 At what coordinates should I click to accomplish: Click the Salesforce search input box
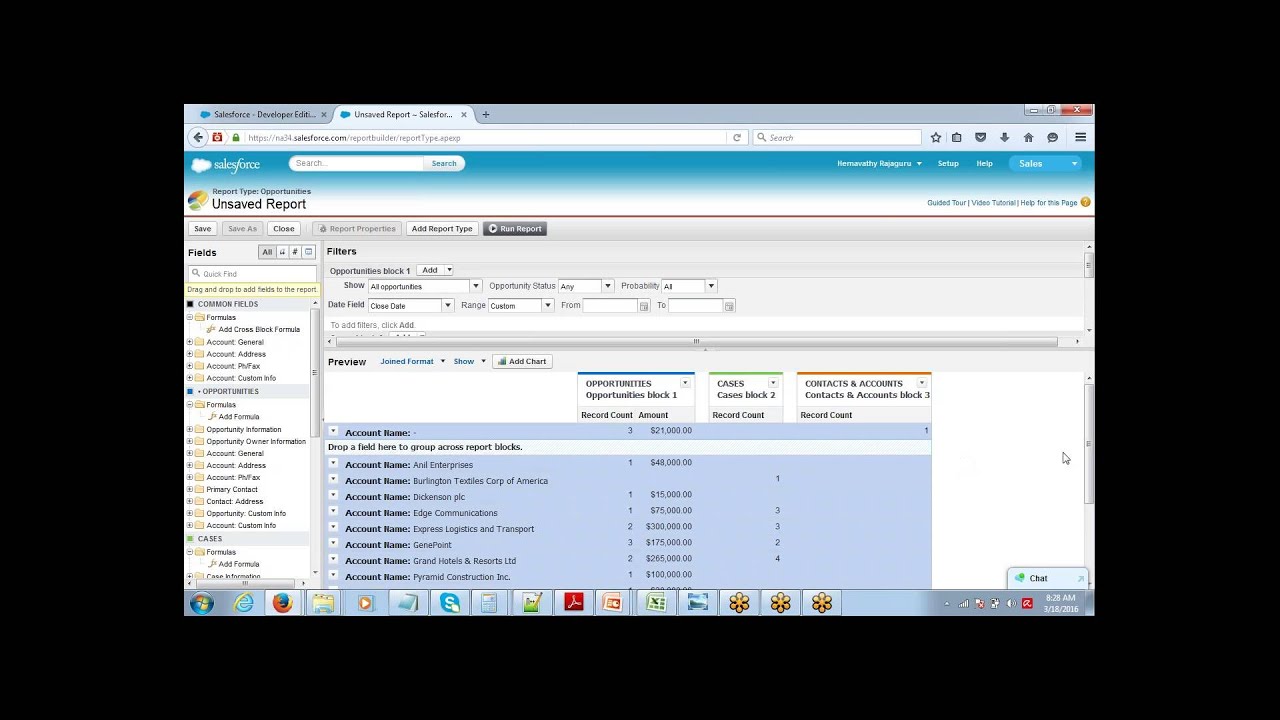[357, 164]
